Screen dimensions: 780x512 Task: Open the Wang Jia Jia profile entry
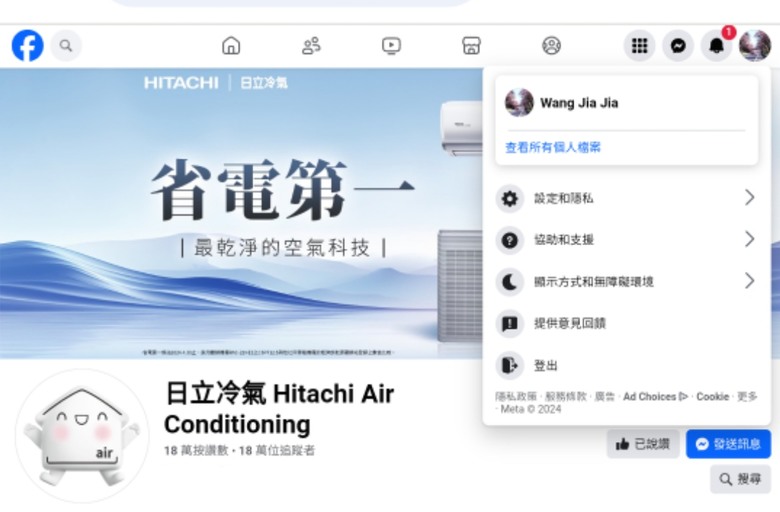click(x=627, y=103)
